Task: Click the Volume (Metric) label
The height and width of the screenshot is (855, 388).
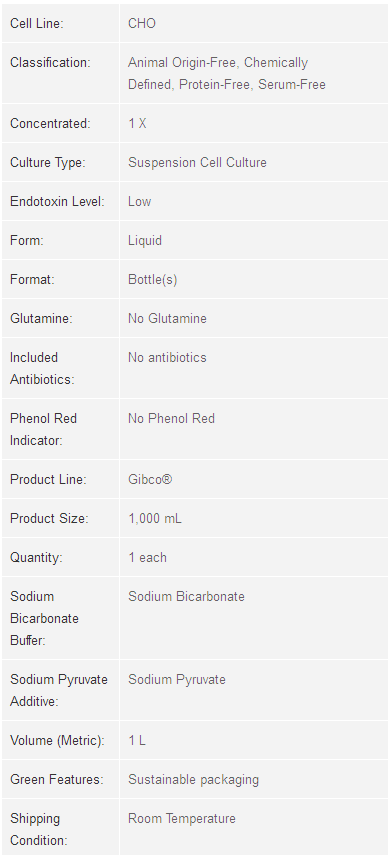Action: coord(57,741)
